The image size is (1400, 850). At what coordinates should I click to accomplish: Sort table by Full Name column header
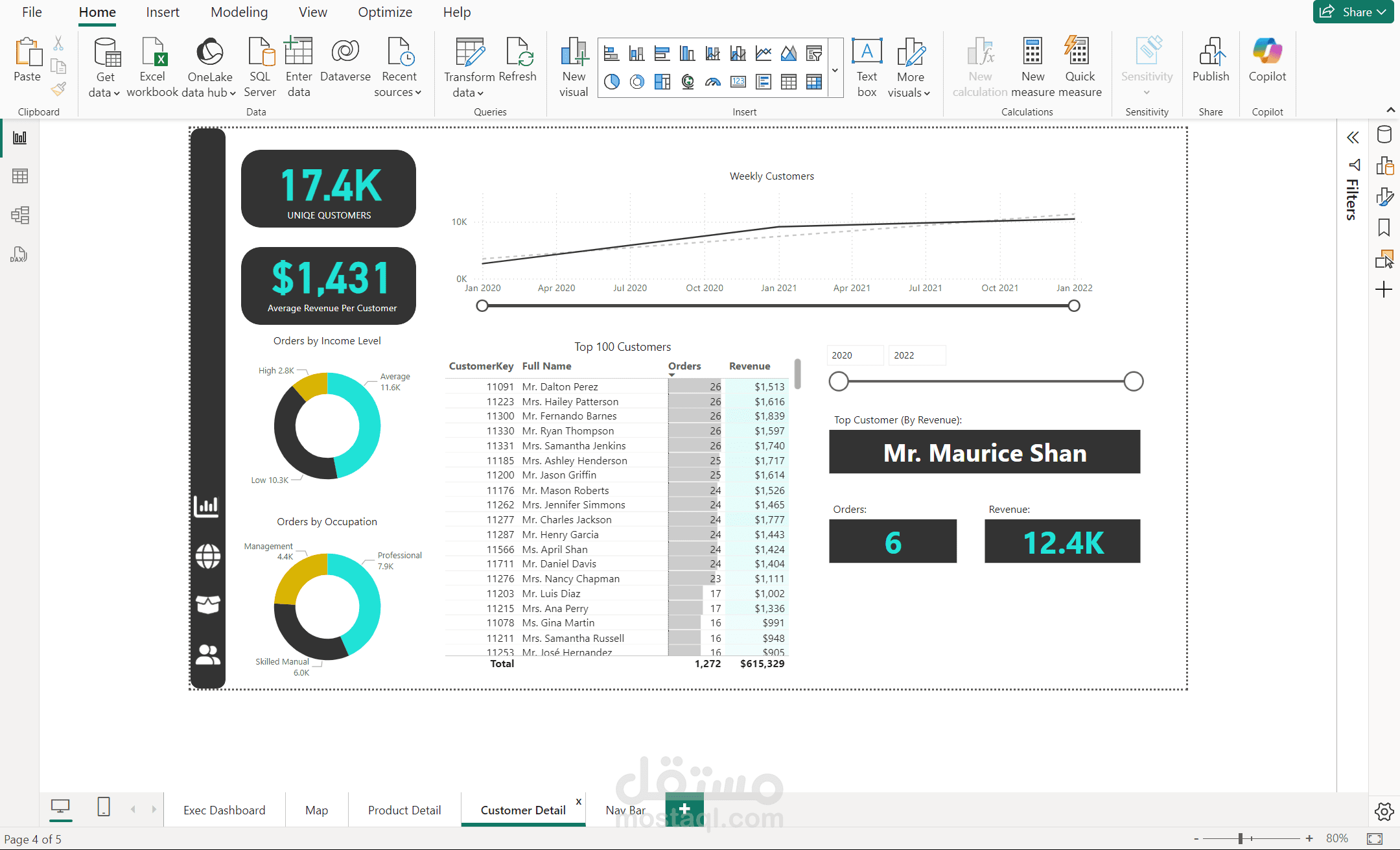point(546,366)
